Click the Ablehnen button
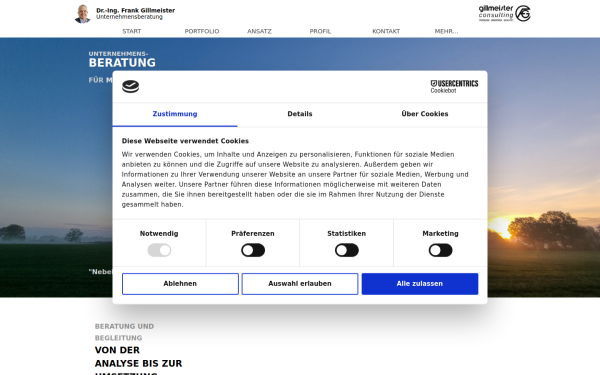 180,284
